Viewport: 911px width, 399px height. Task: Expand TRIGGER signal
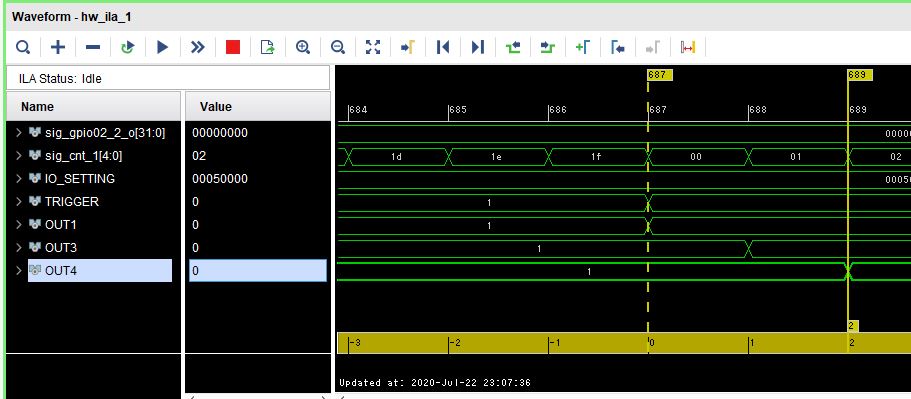19,202
